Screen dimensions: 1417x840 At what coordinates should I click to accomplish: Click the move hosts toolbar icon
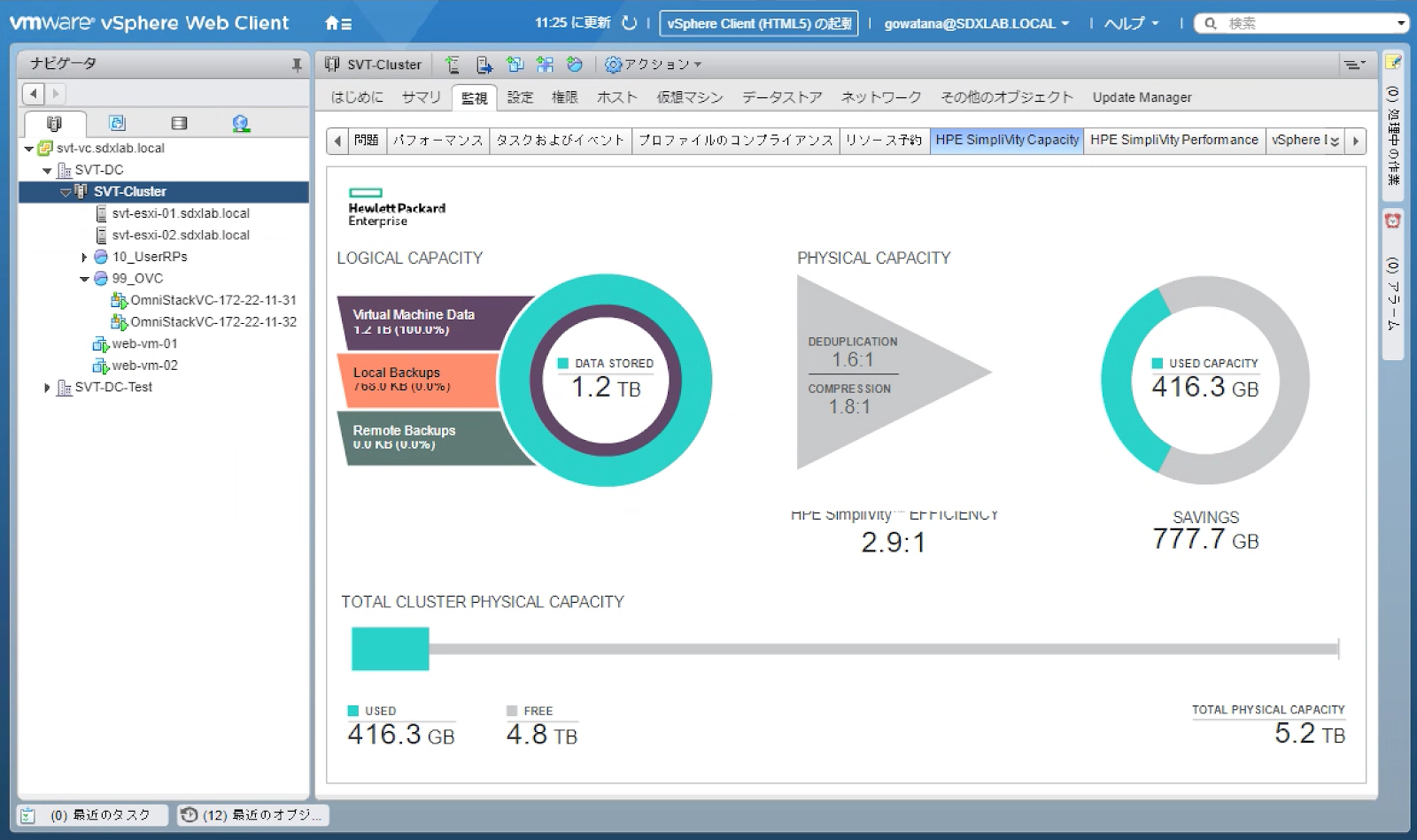click(484, 65)
